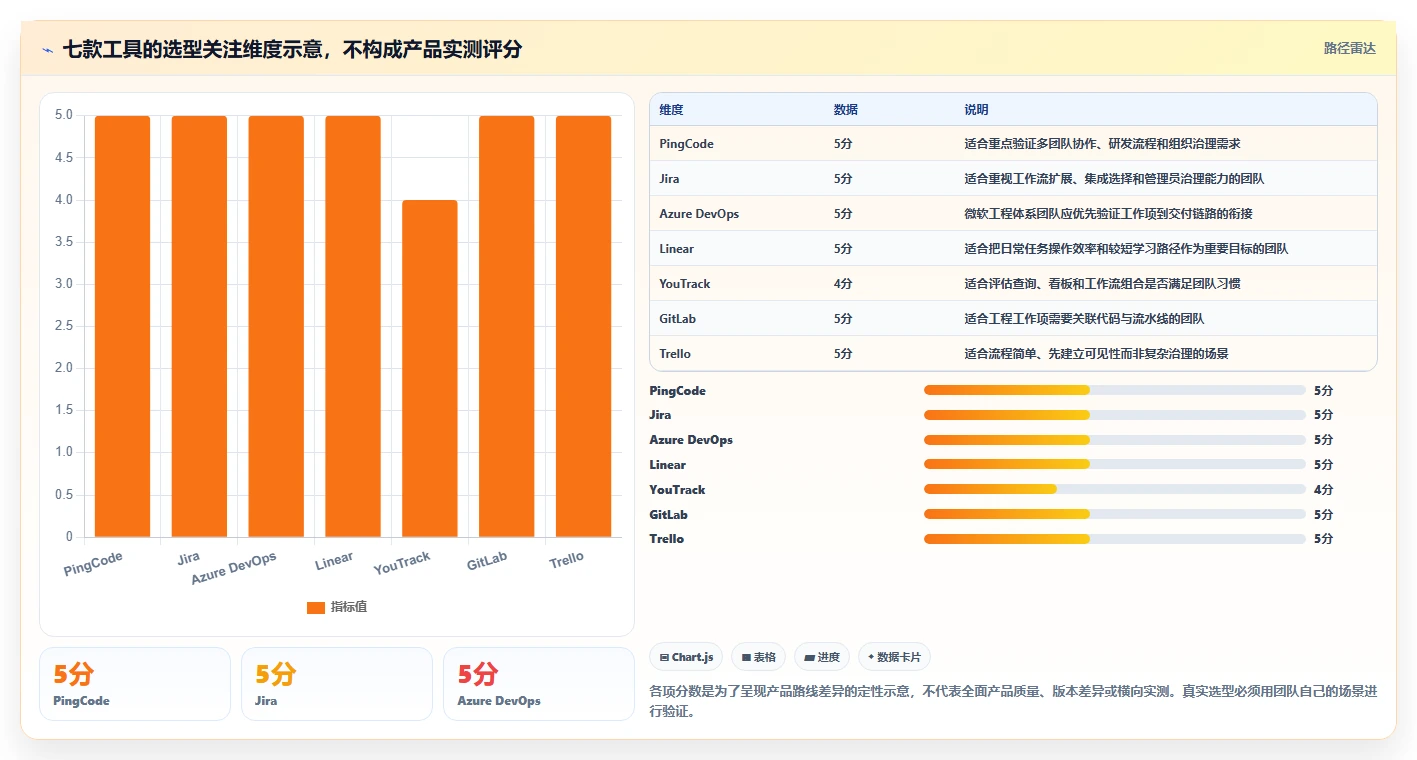Click the description 适合重视工作流扩展
1417x760 pixels.
(1114, 179)
